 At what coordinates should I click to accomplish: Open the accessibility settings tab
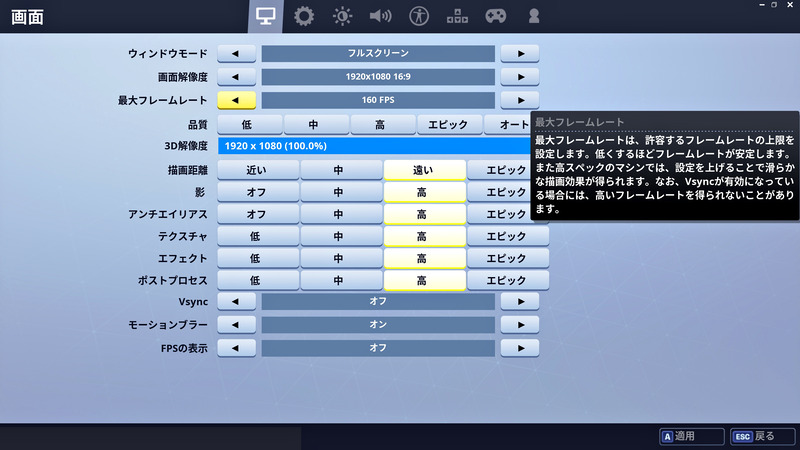click(419, 16)
